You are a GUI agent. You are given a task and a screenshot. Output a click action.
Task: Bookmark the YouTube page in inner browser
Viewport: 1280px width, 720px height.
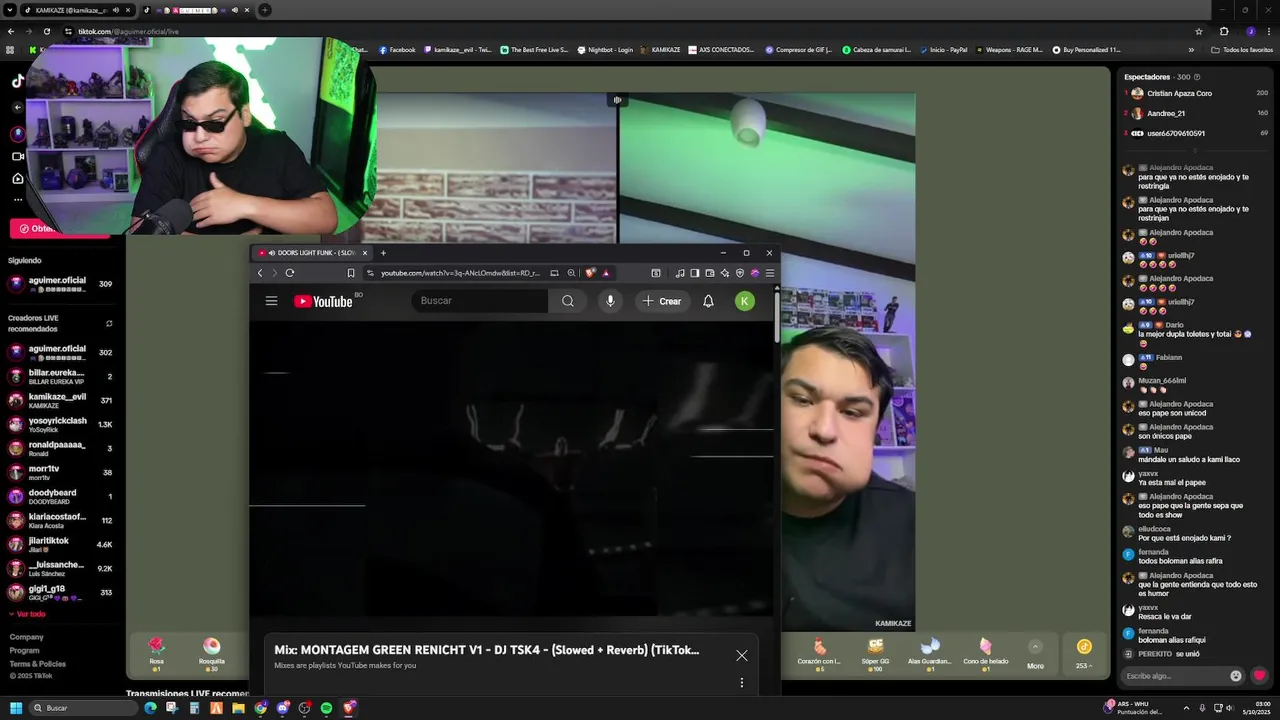click(x=351, y=273)
